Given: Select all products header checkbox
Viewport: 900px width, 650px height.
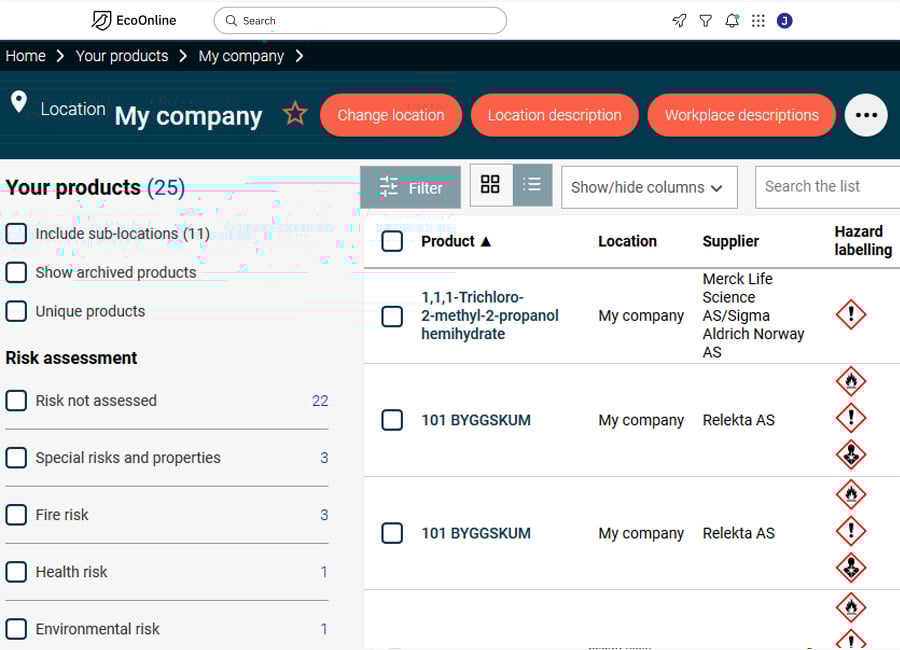Looking at the screenshot, I should 392,241.
